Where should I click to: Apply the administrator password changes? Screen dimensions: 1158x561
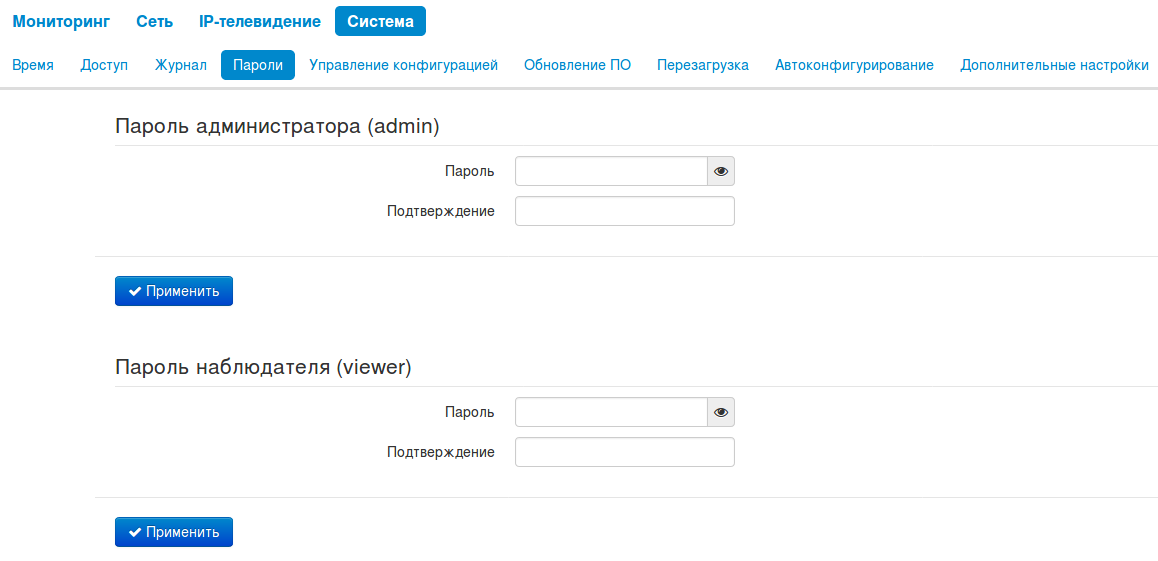click(174, 291)
